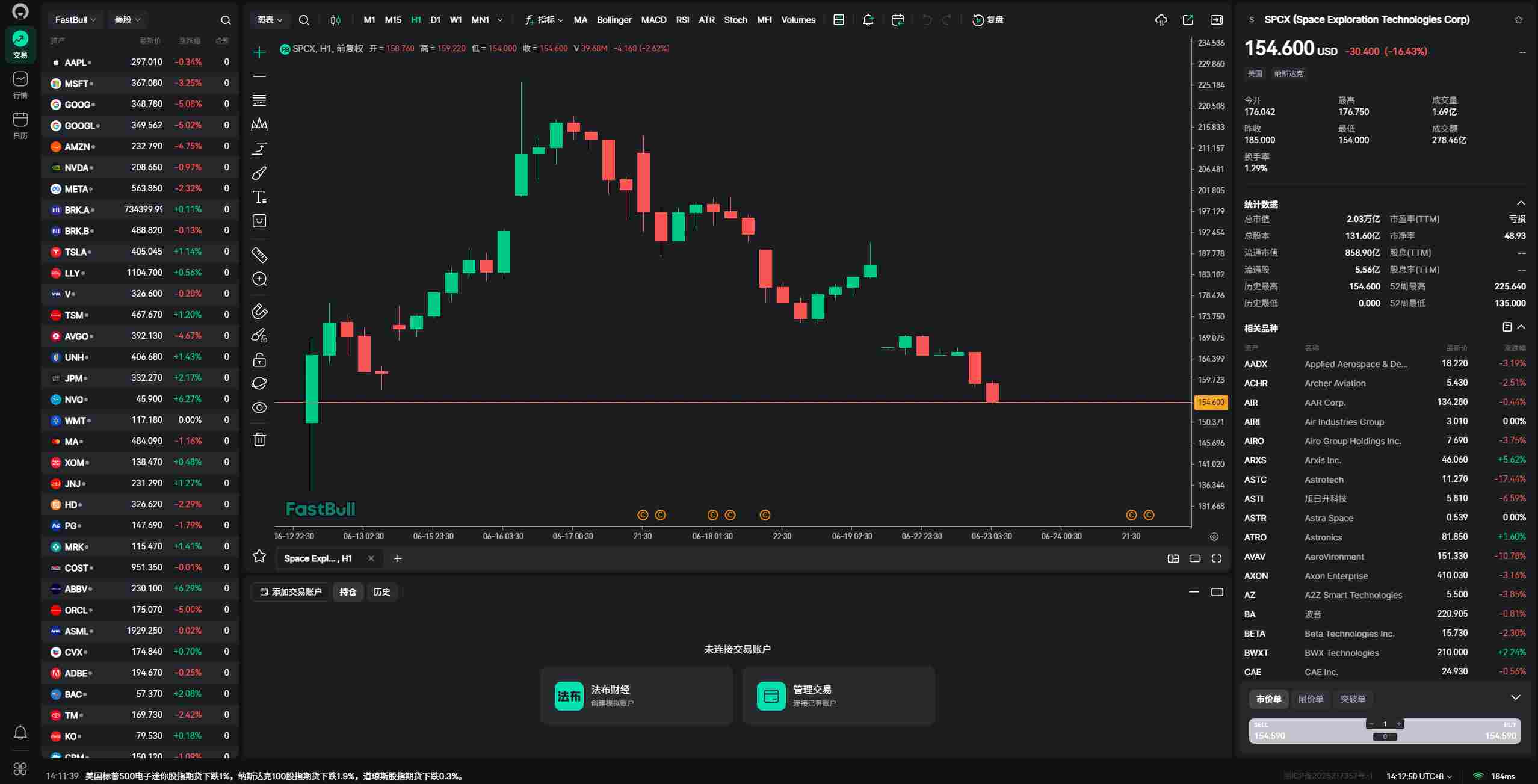
Task: Start chart replay (复盘)
Action: tap(988, 20)
